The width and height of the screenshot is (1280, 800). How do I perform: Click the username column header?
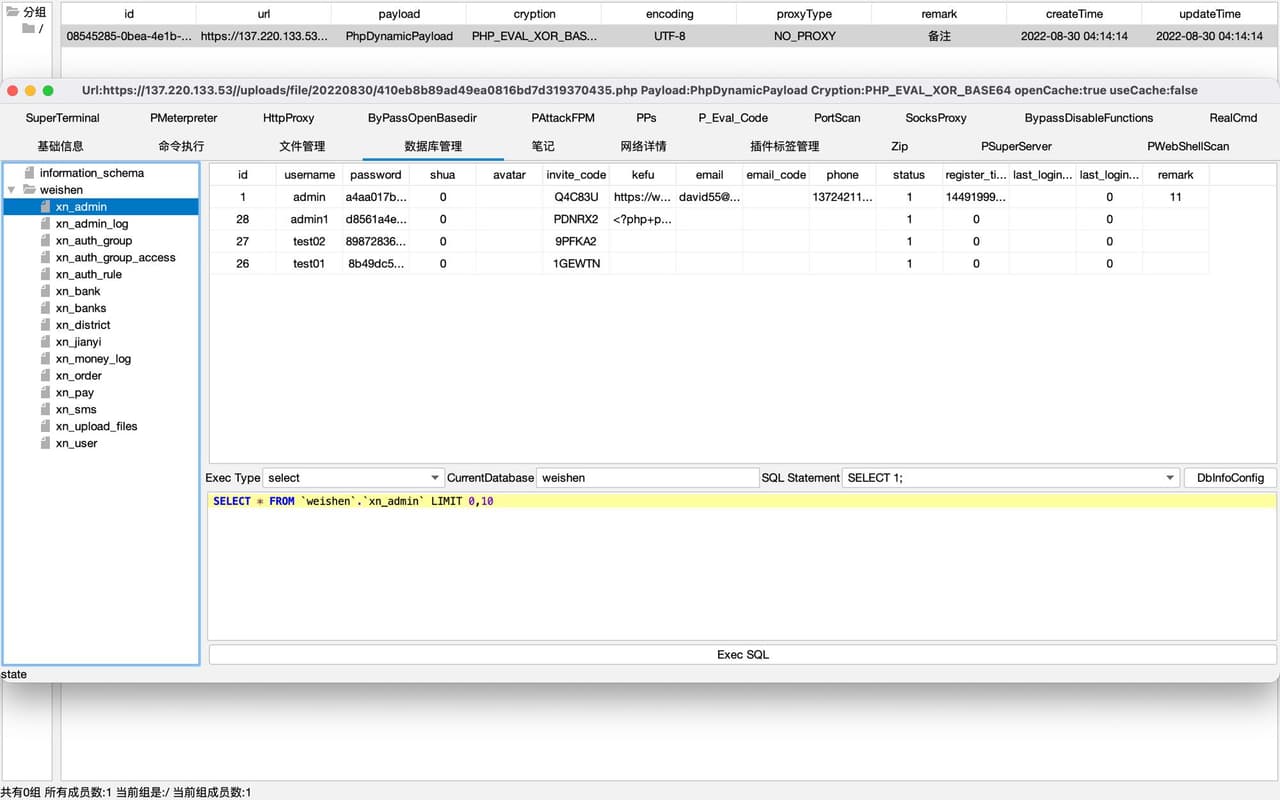coord(310,175)
